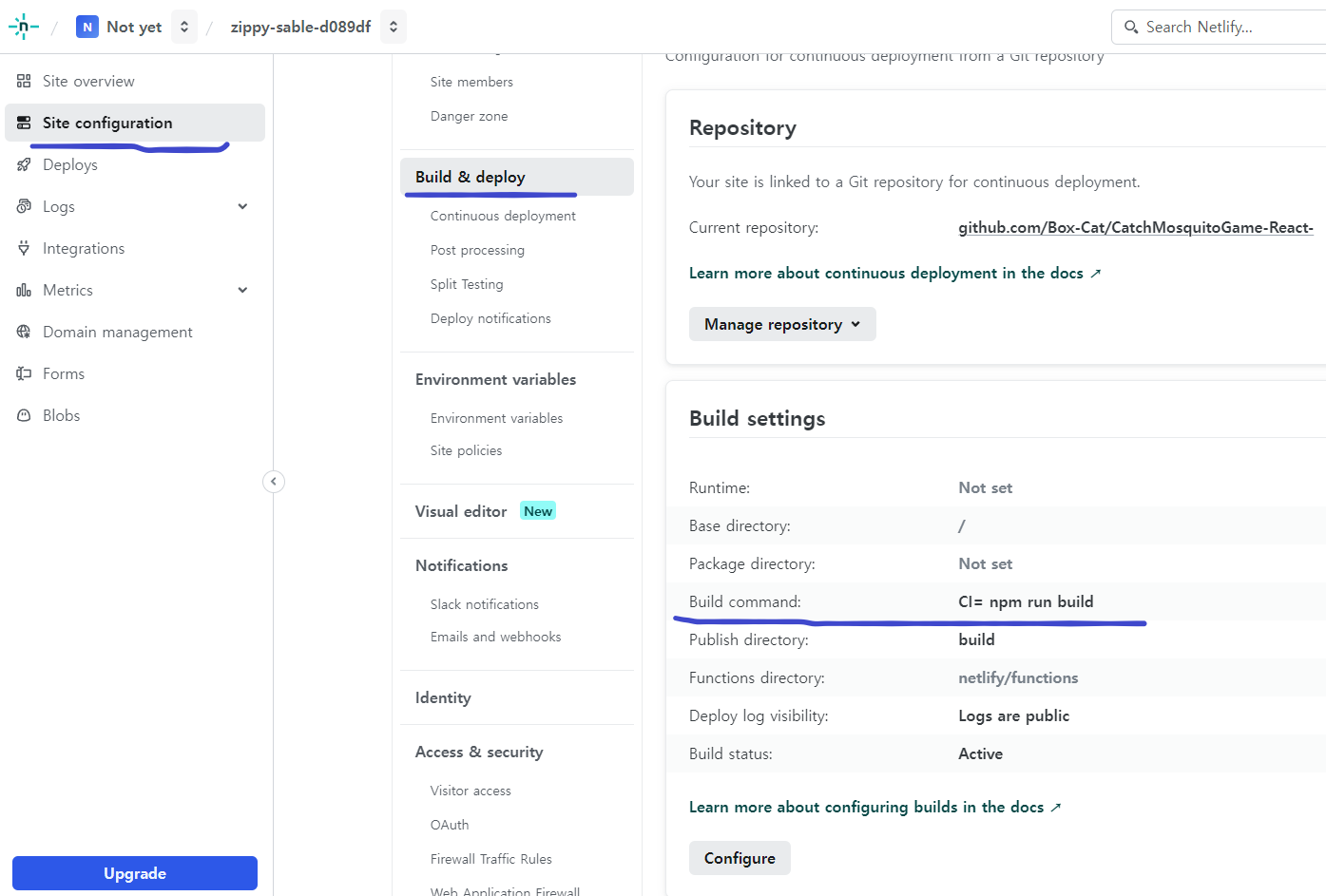Go to Continuous deployment
This screenshot has width=1326, height=896.
pyautogui.click(x=503, y=216)
